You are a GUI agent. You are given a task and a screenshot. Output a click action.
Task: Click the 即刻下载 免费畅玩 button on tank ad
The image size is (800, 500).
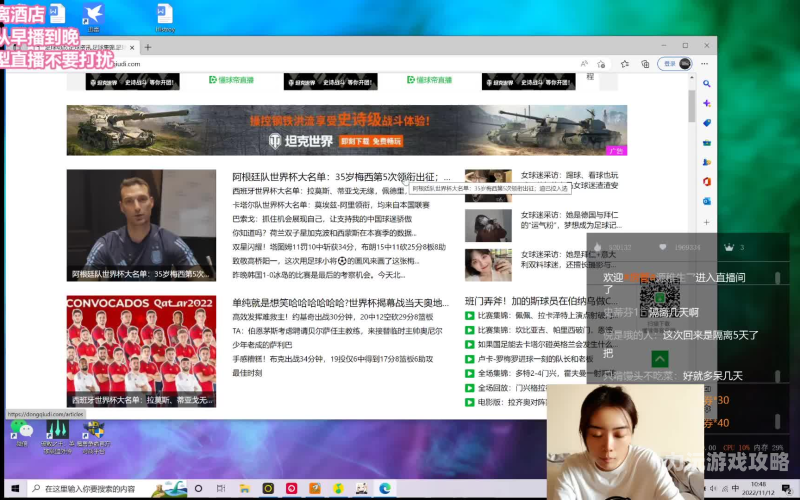tap(371, 141)
